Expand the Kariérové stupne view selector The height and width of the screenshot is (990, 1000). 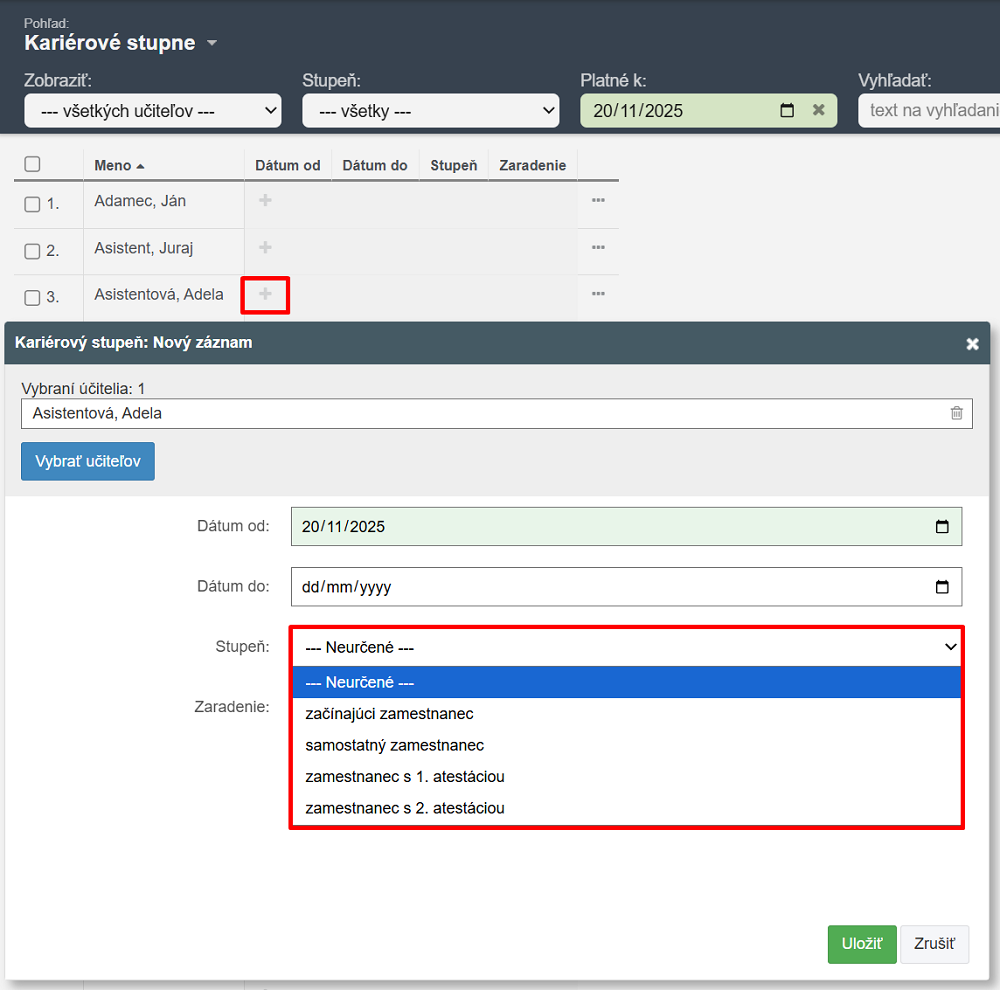211,44
